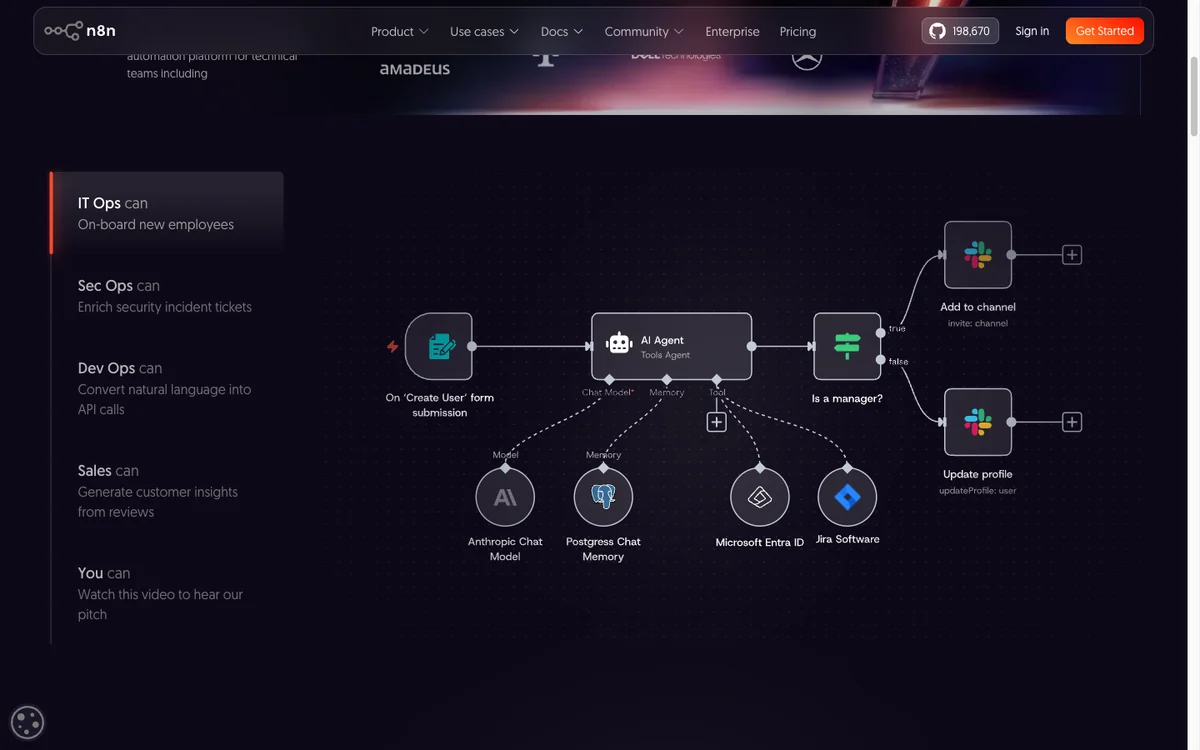Click the 'Microsoft Entra ID' label
The image size is (1200, 750).
click(760, 542)
